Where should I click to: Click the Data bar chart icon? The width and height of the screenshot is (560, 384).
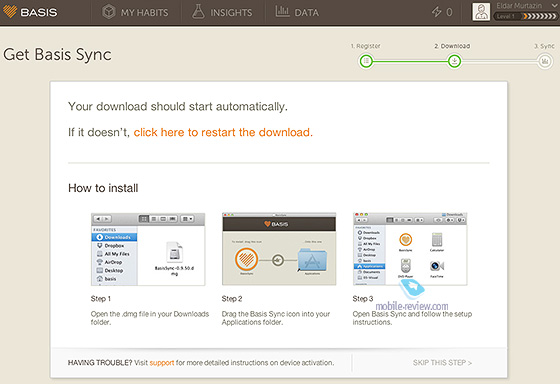pos(282,11)
